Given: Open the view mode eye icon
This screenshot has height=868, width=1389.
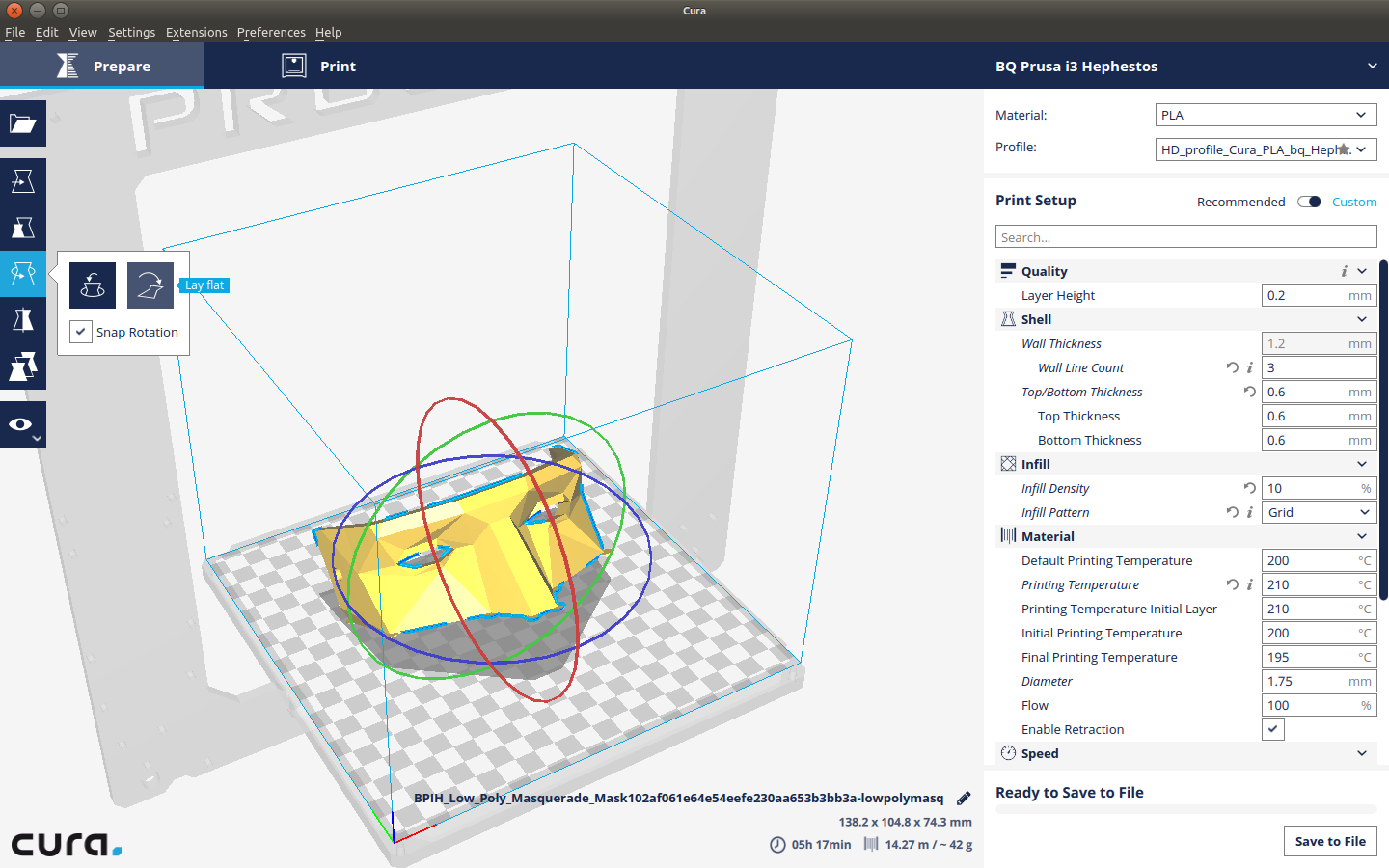Looking at the screenshot, I should 23,424.
